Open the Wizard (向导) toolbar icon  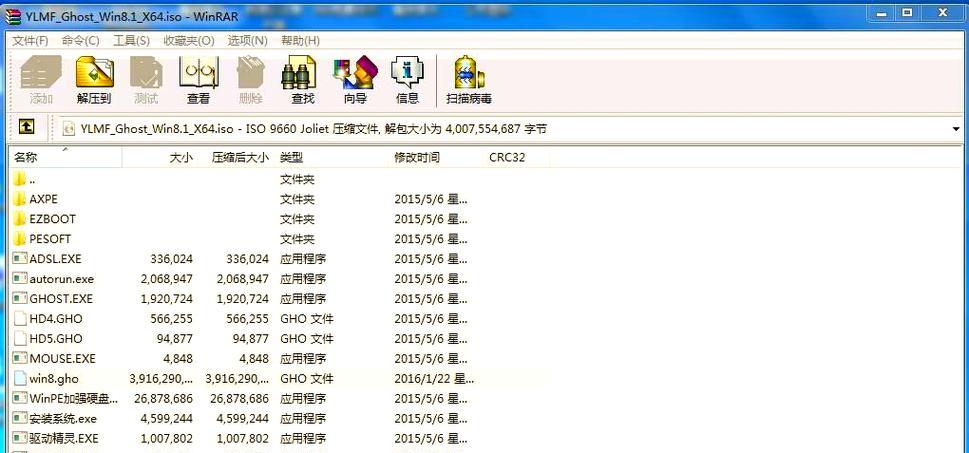[355, 72]
